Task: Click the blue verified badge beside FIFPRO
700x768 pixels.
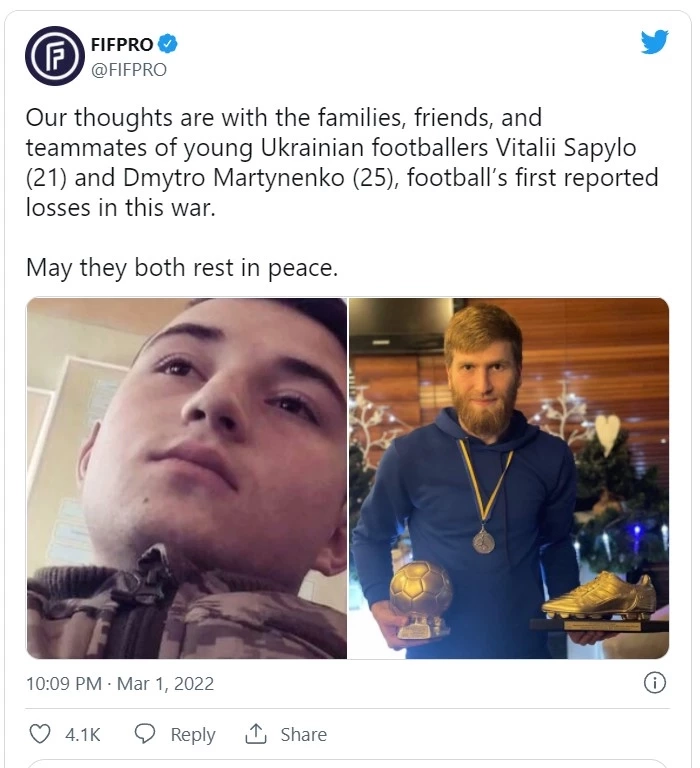Action: pos(169,44)
